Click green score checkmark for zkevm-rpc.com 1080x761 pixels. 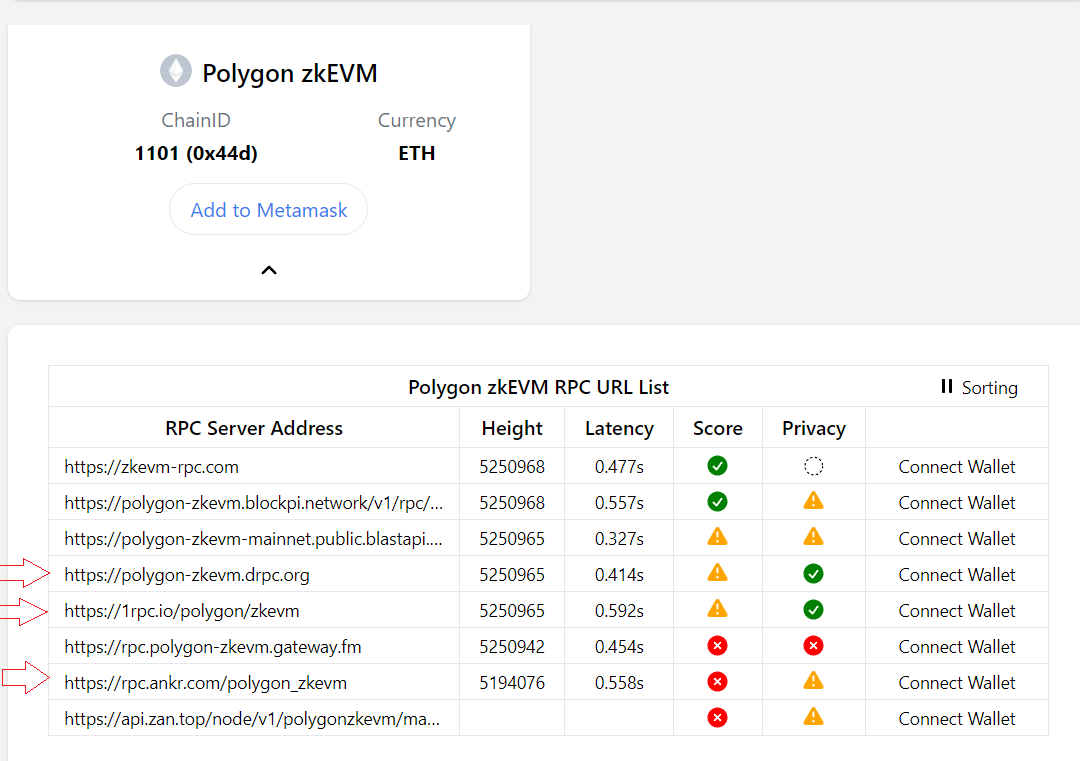click(717, 466)
